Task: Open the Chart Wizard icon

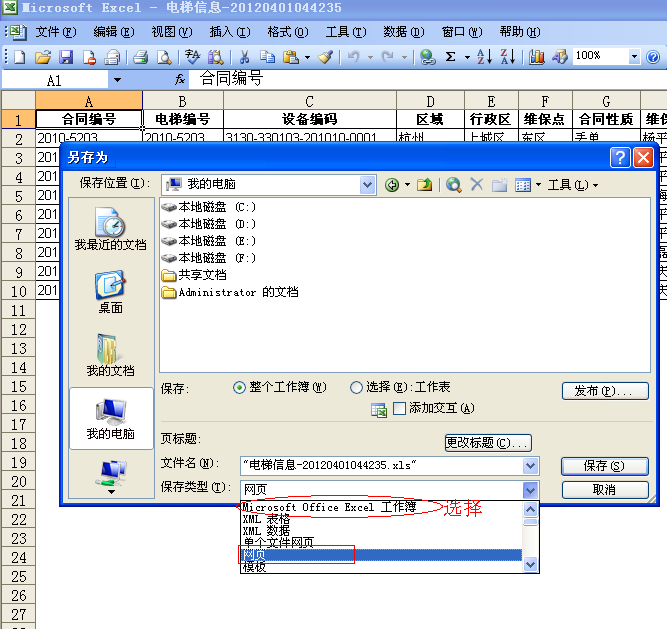Action: [x=536, y=57]
